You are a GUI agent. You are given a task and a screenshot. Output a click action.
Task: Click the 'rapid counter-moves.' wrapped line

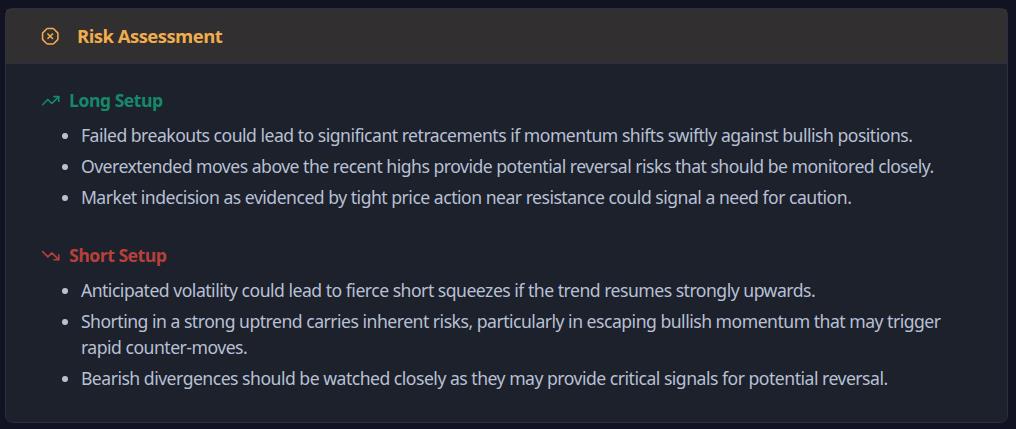click(164, 348)
